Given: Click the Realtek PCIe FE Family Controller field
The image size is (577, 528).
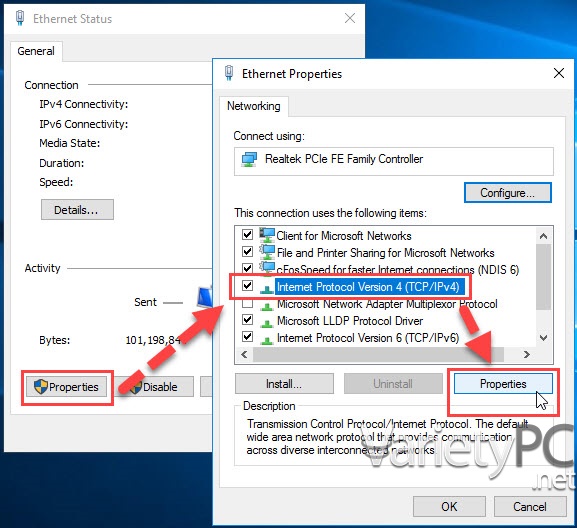Looking at the screenshot, I should click(394, 161).
